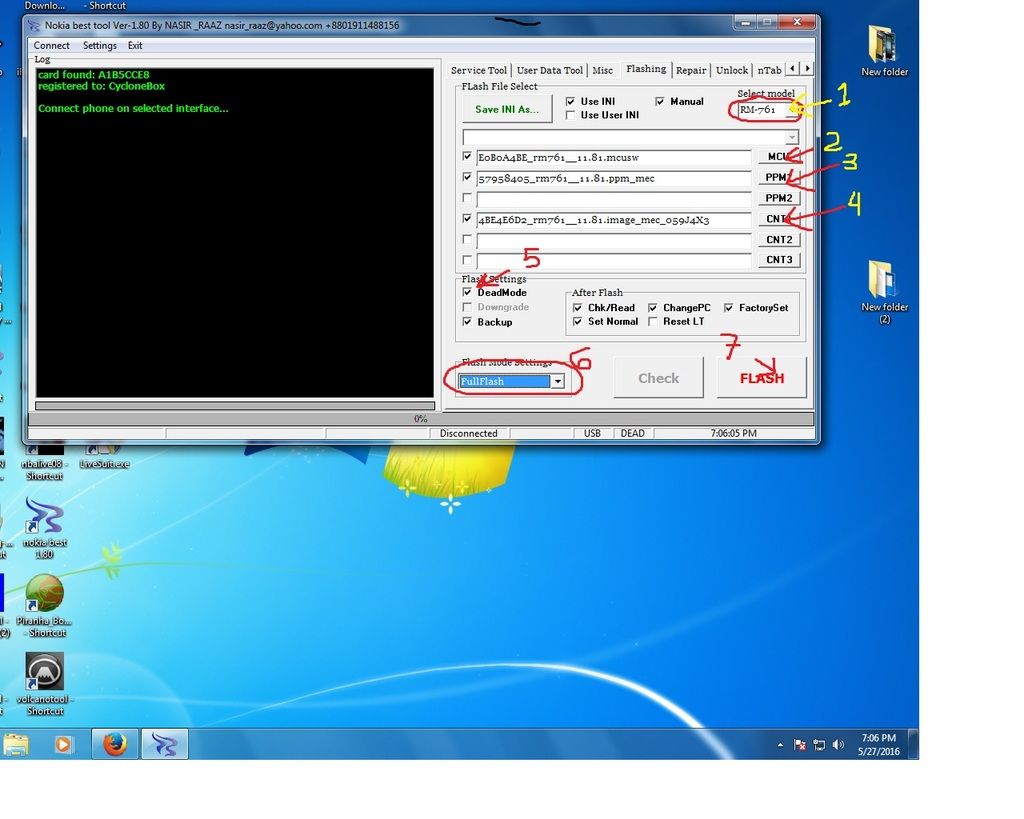Launch Firefox from the taskbar
Screen dimensions: 1024x819
pos(115,744)
